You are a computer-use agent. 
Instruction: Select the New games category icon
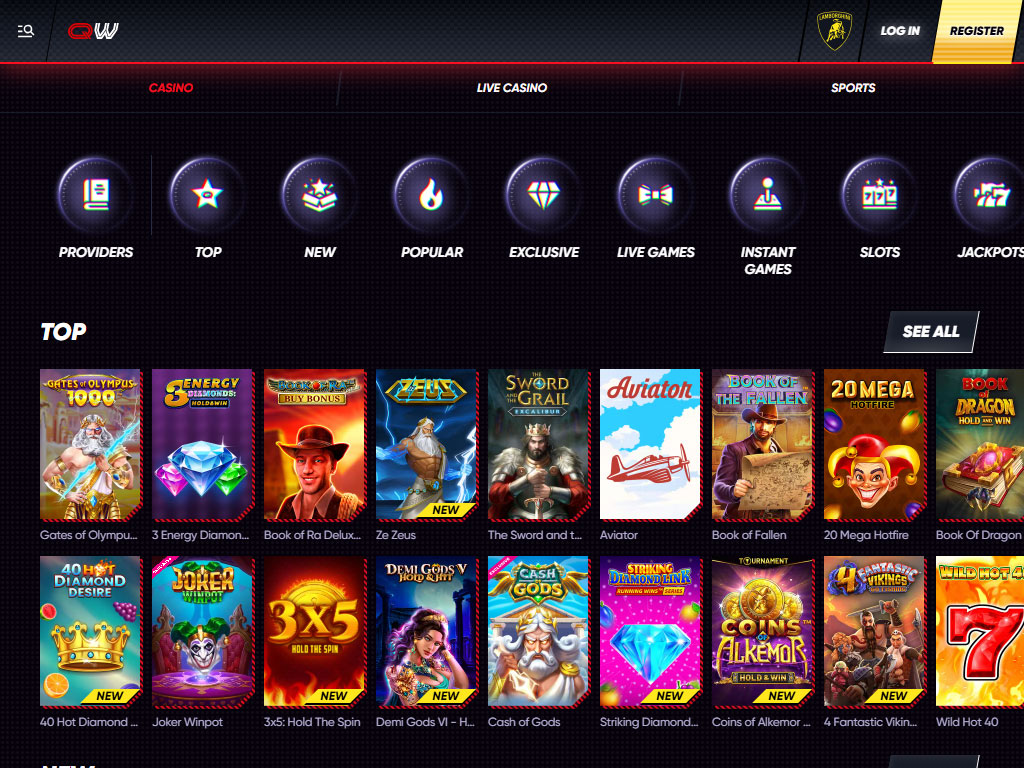tap(319, 194)
